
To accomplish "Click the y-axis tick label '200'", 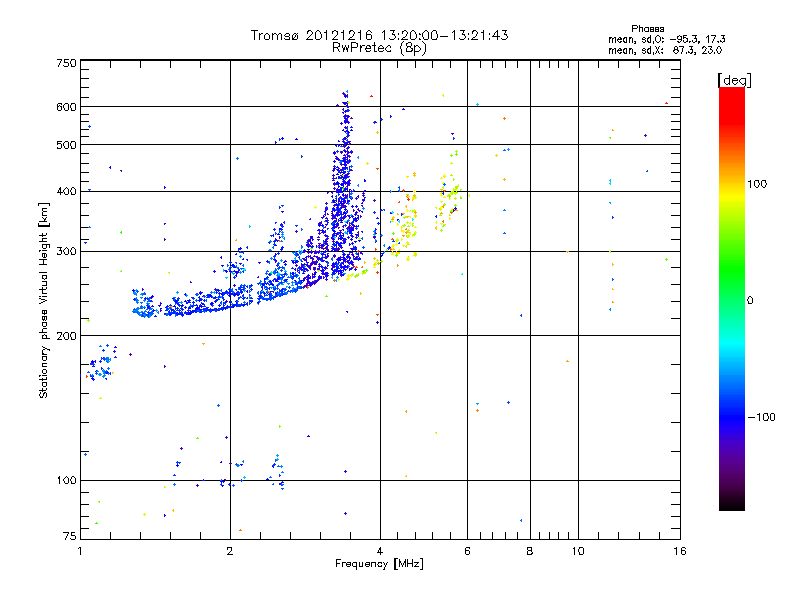I will coord(66,336).
